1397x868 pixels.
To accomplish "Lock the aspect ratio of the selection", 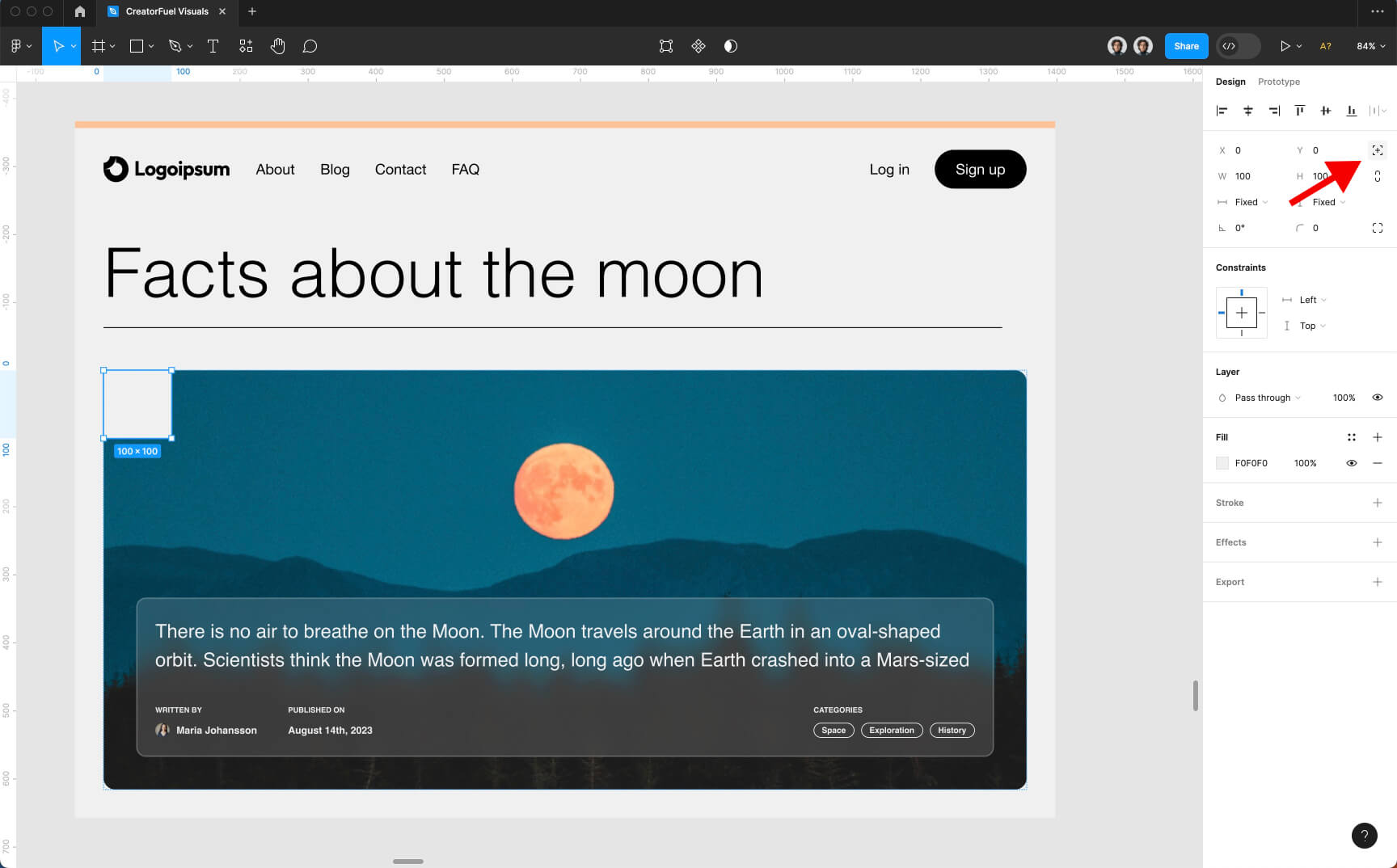I will (x=1377, y=175).
